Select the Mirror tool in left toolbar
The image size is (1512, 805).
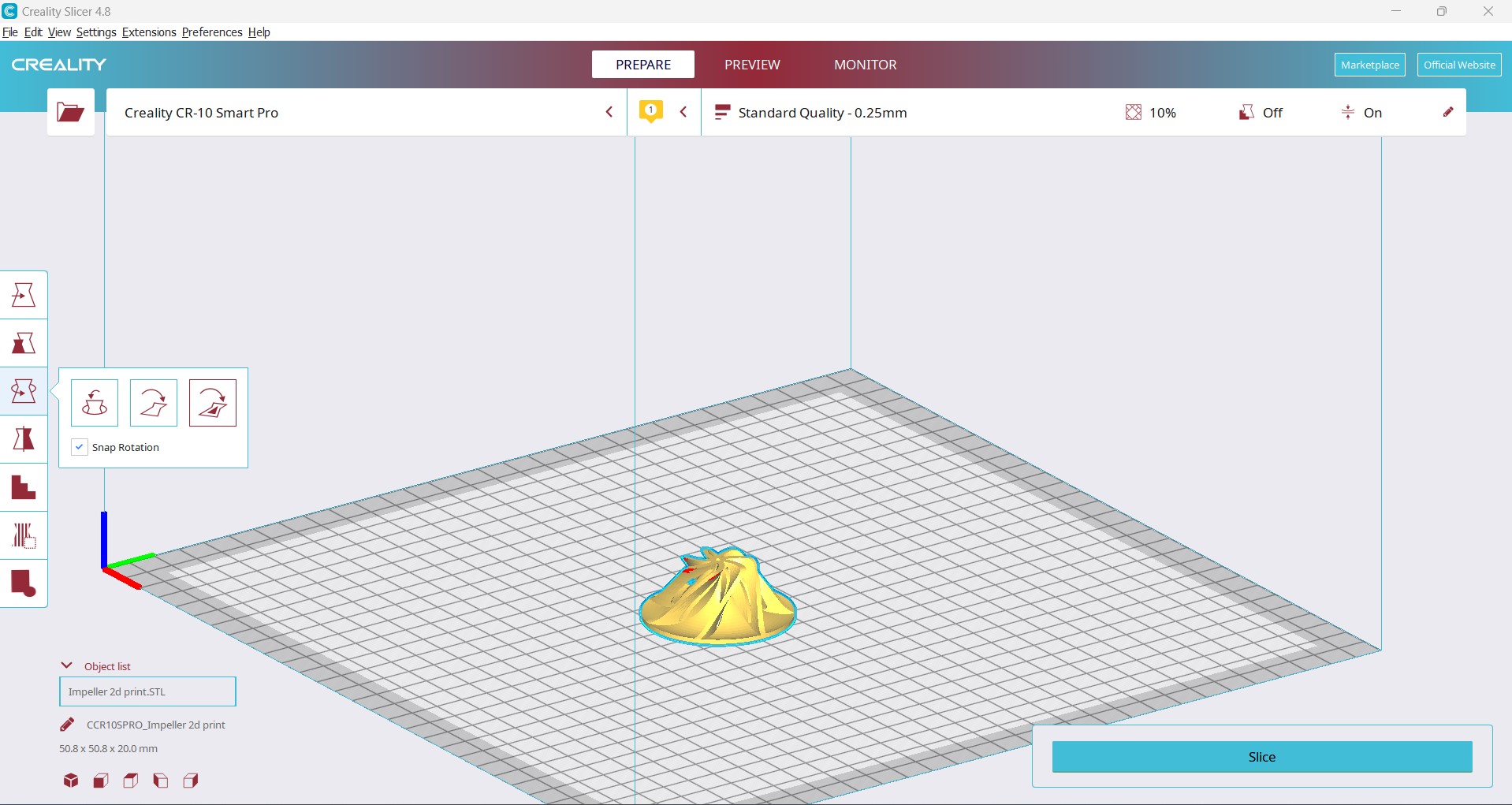(x=24, y=439)
